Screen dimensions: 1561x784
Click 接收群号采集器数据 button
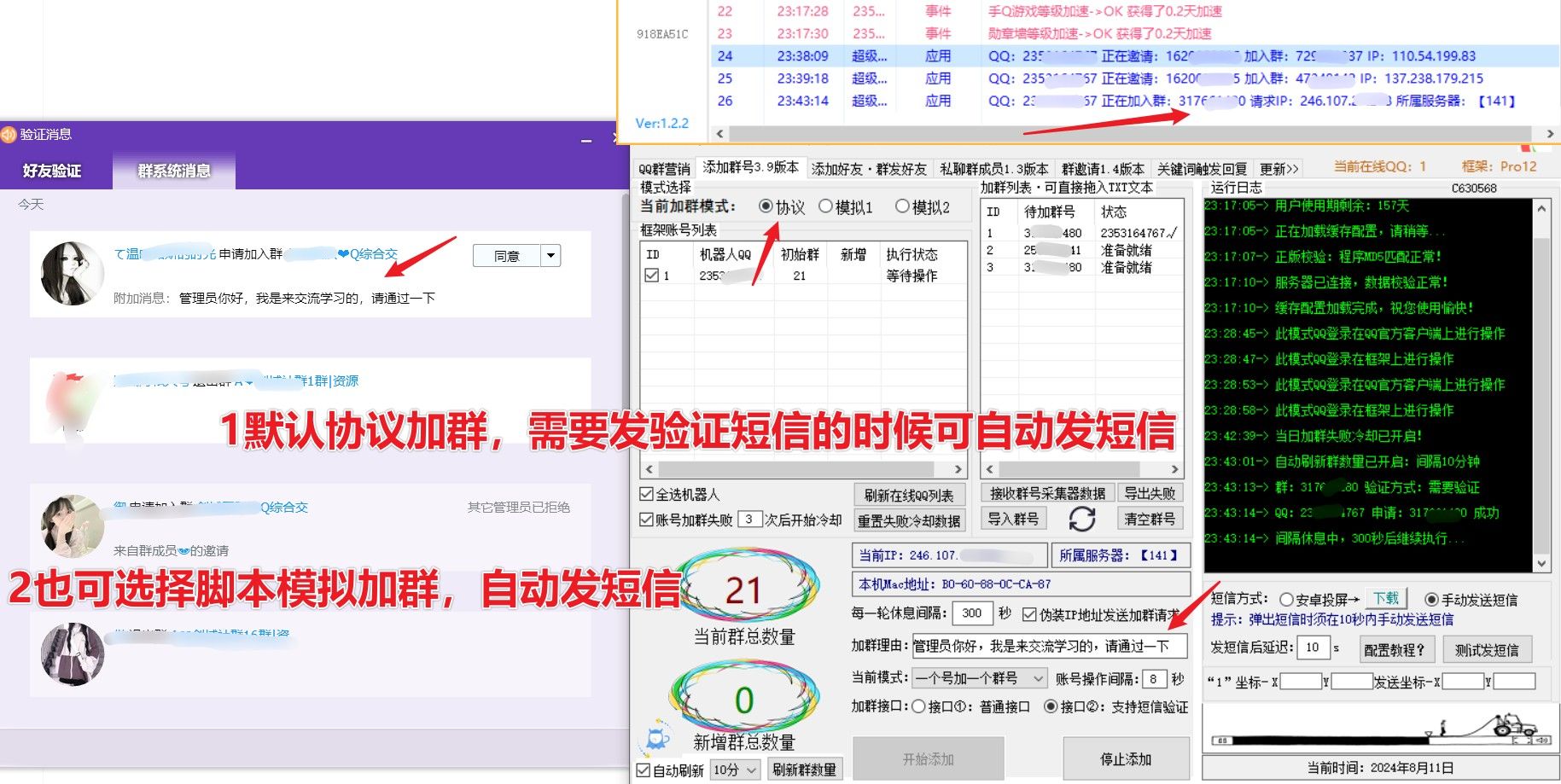pos(1047,493)
